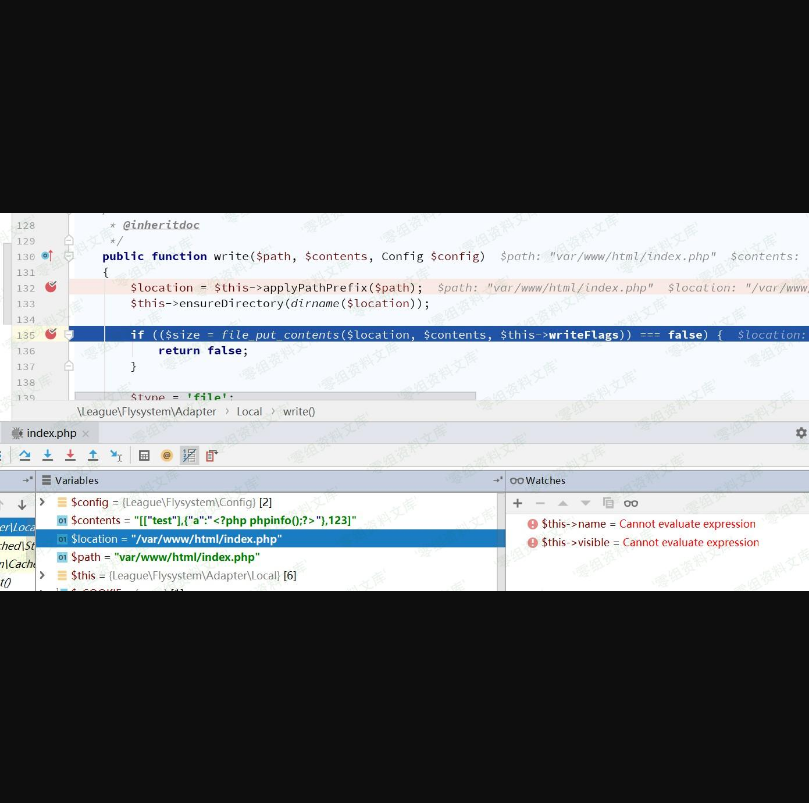Click the write() breadcrumb item
Image resolution: width=809 pixels, height=803 pixels.
coord(298,411)
